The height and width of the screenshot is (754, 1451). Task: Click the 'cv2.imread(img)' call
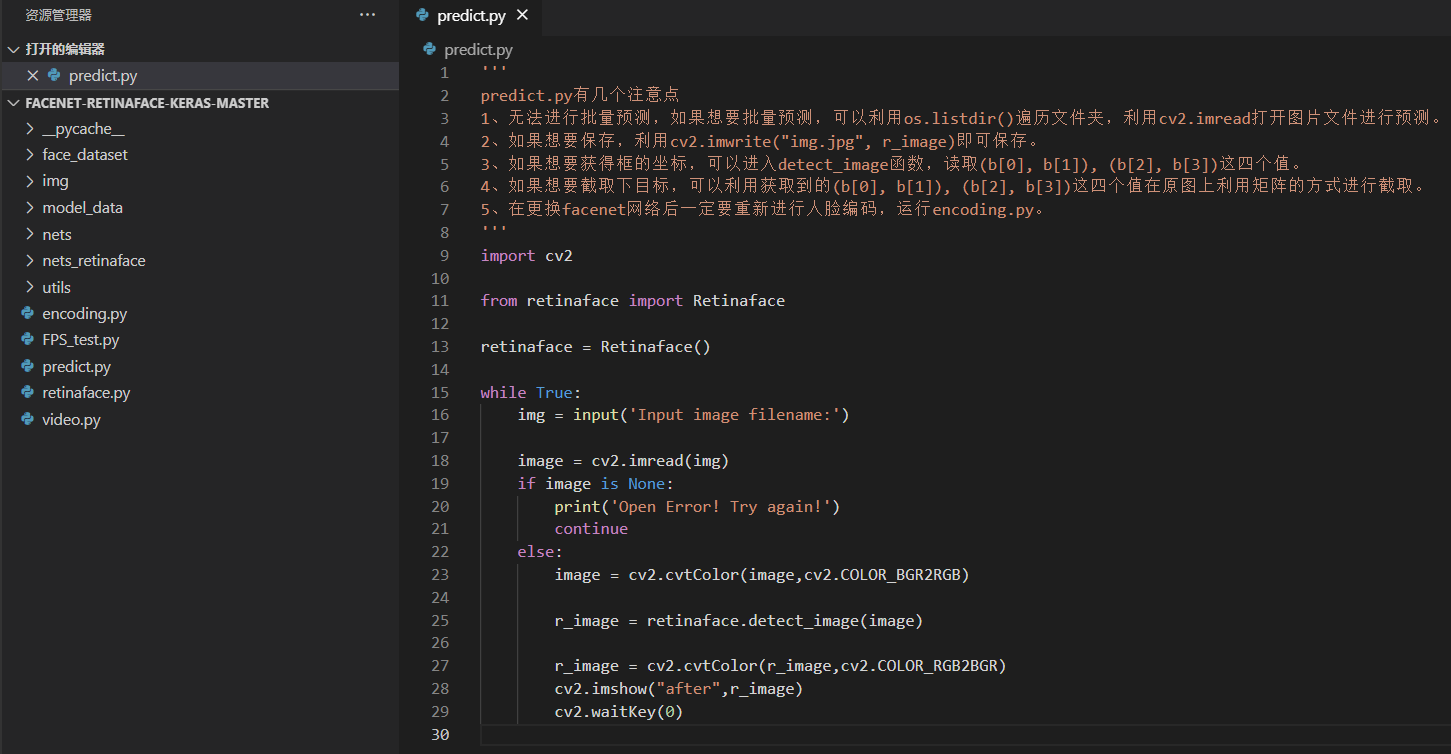pos(661,461)
